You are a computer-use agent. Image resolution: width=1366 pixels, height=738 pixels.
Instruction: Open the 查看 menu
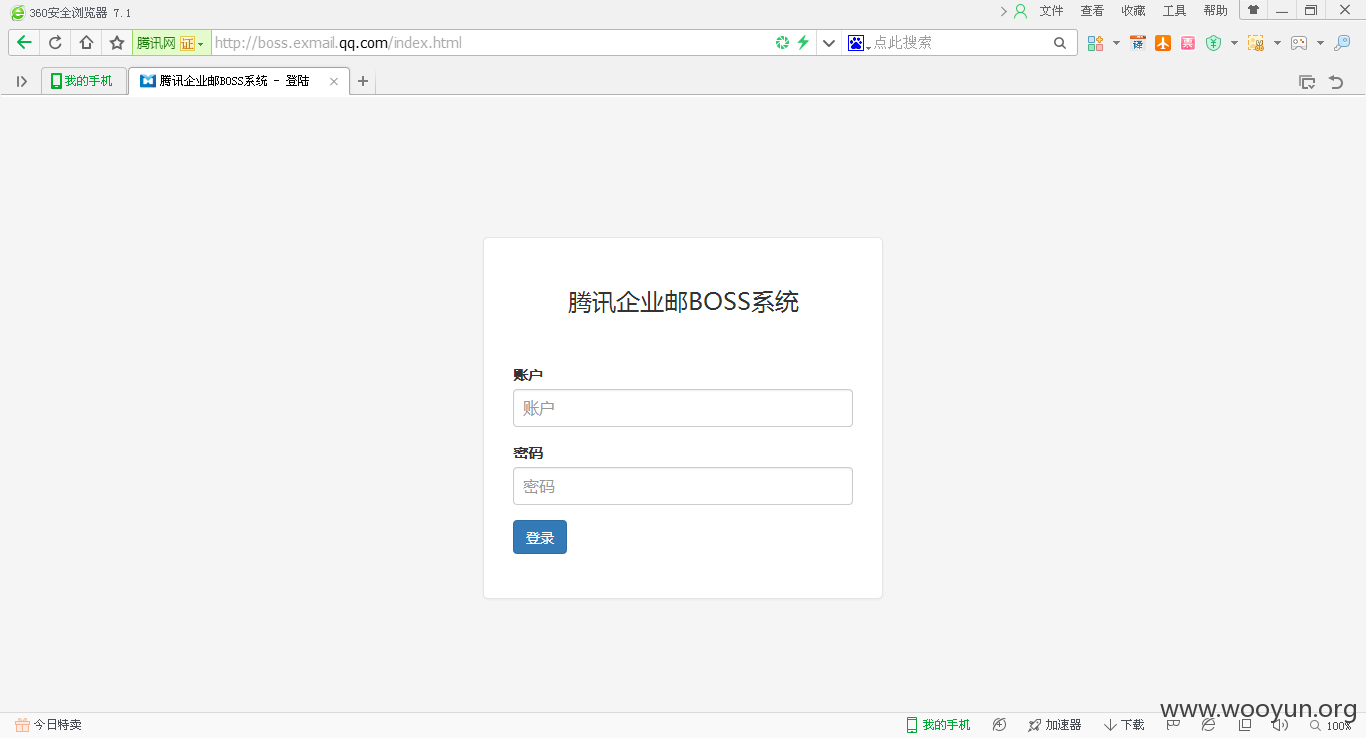pos(1092,11)
